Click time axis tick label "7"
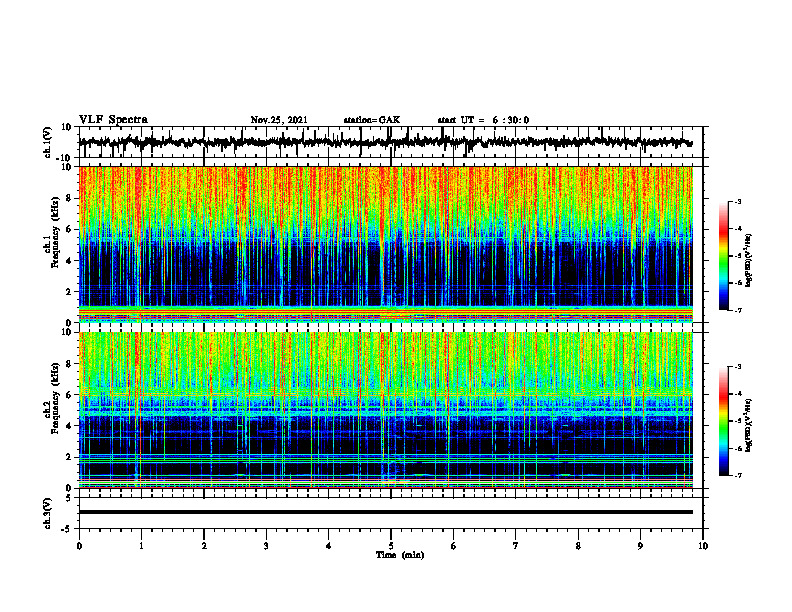The height and width of the screenshot is (612, 792). point(516,546)
